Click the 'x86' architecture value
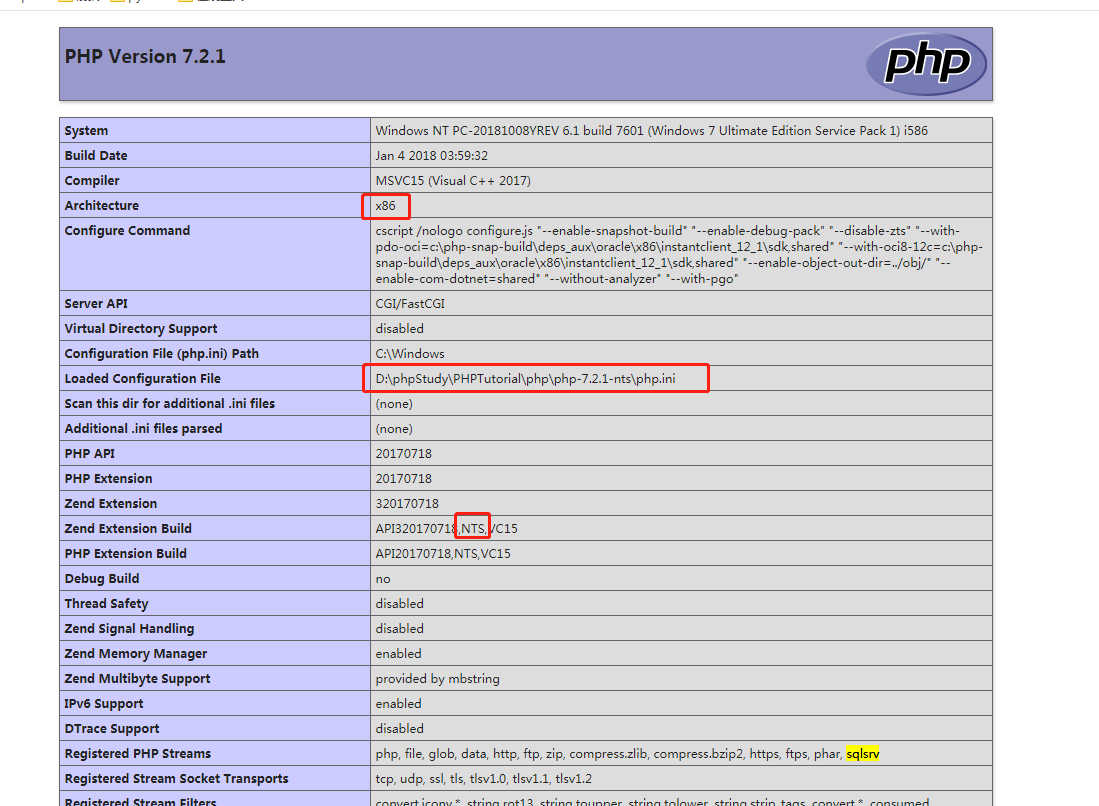Screen dimensions: 1099x806 (x=385, y=205)
